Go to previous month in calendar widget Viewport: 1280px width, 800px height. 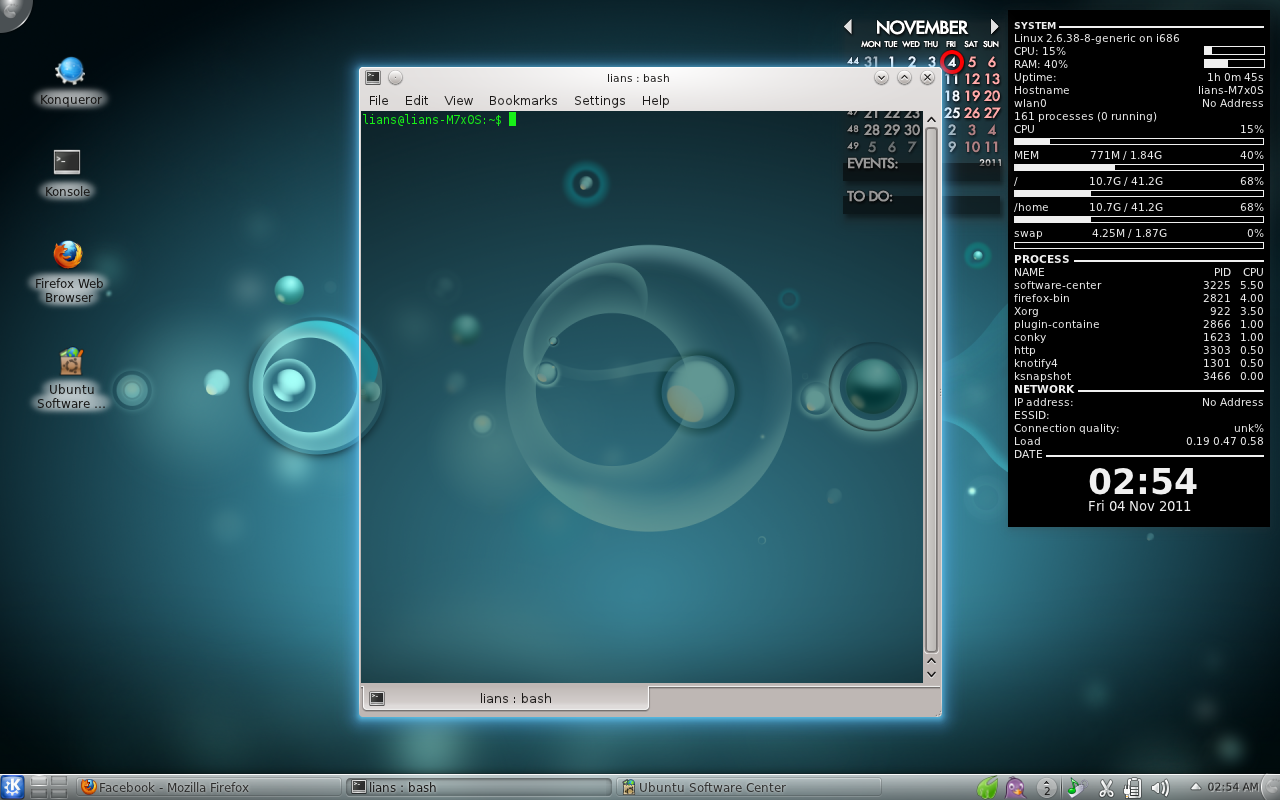coord(848,27)
